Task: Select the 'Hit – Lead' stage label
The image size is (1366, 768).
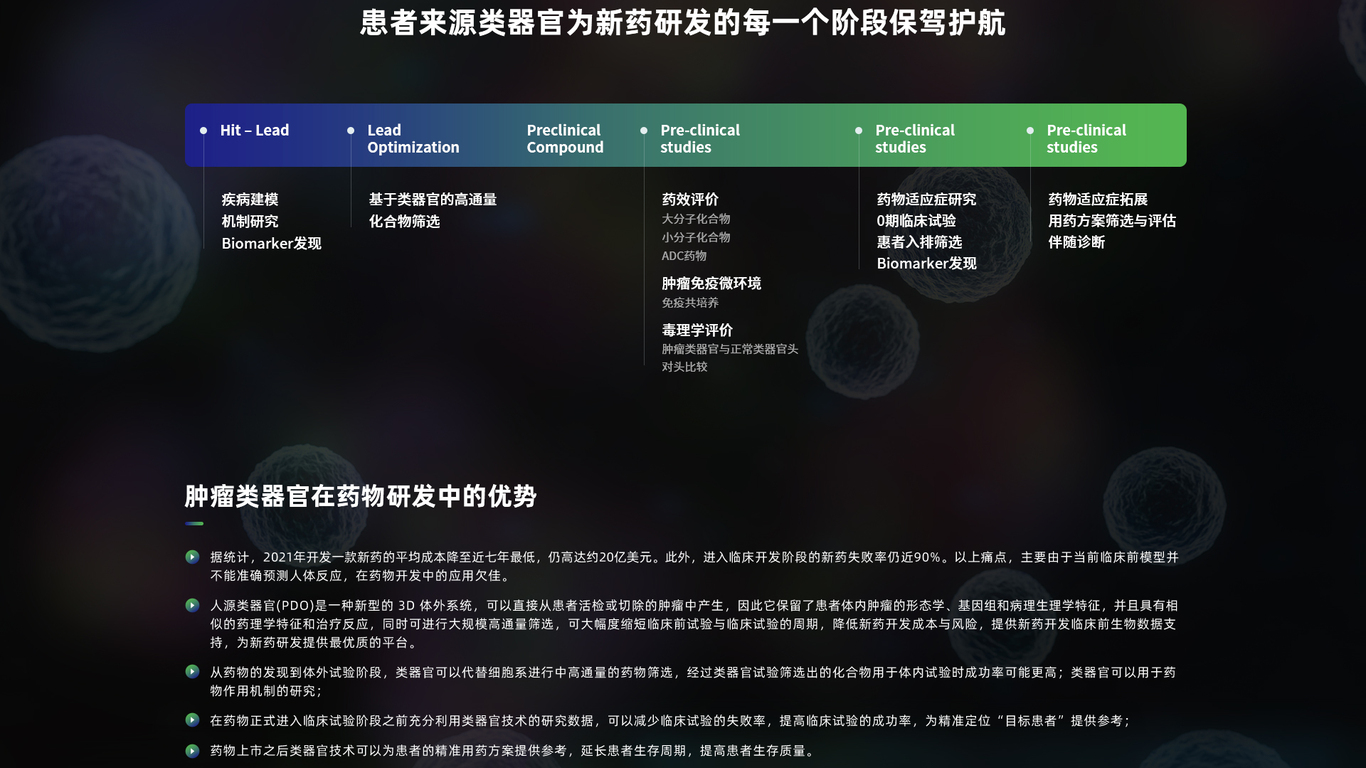Action: click(255, 130)
